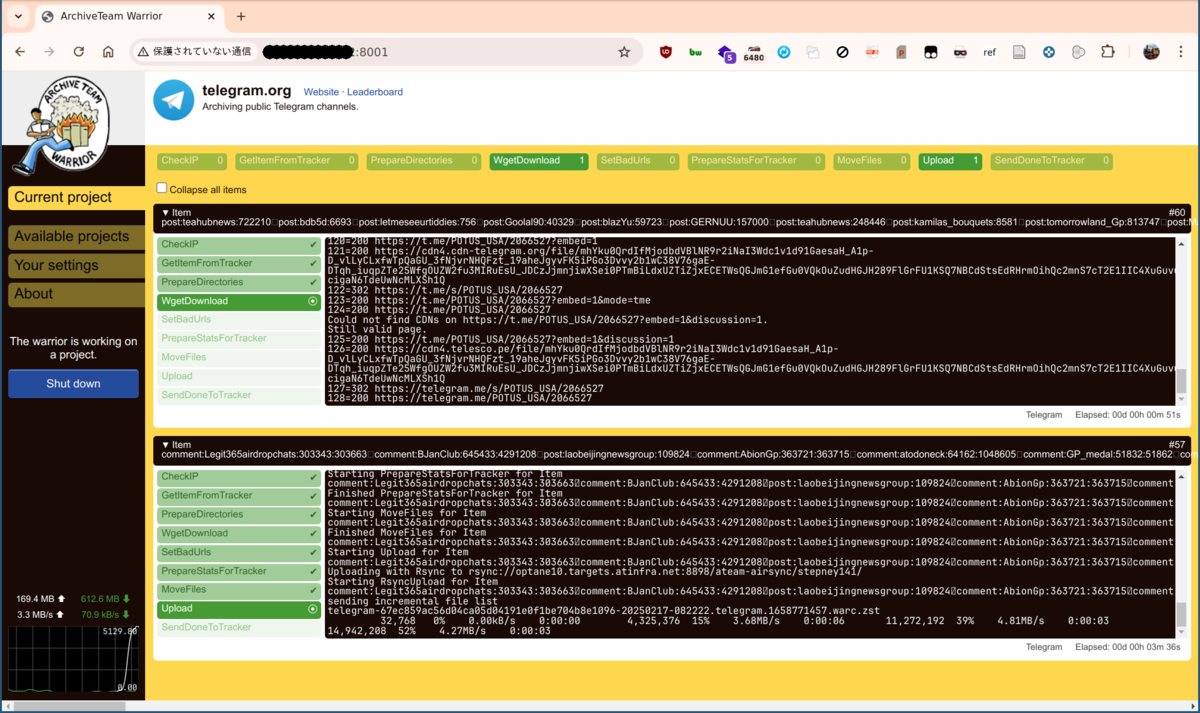Select the Available projects sidebar tab

[x=73, y=236]
